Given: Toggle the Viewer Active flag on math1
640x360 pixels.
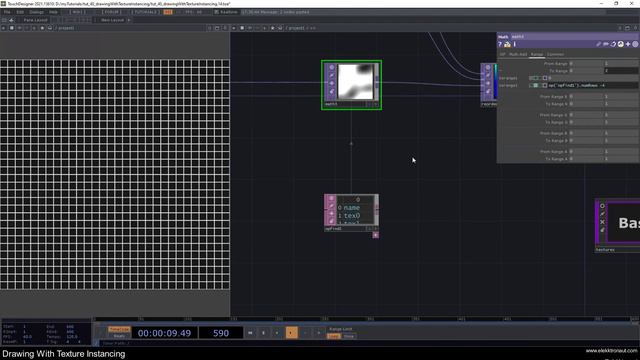Looking at the screenshot, I should click(x=331, y=67).
